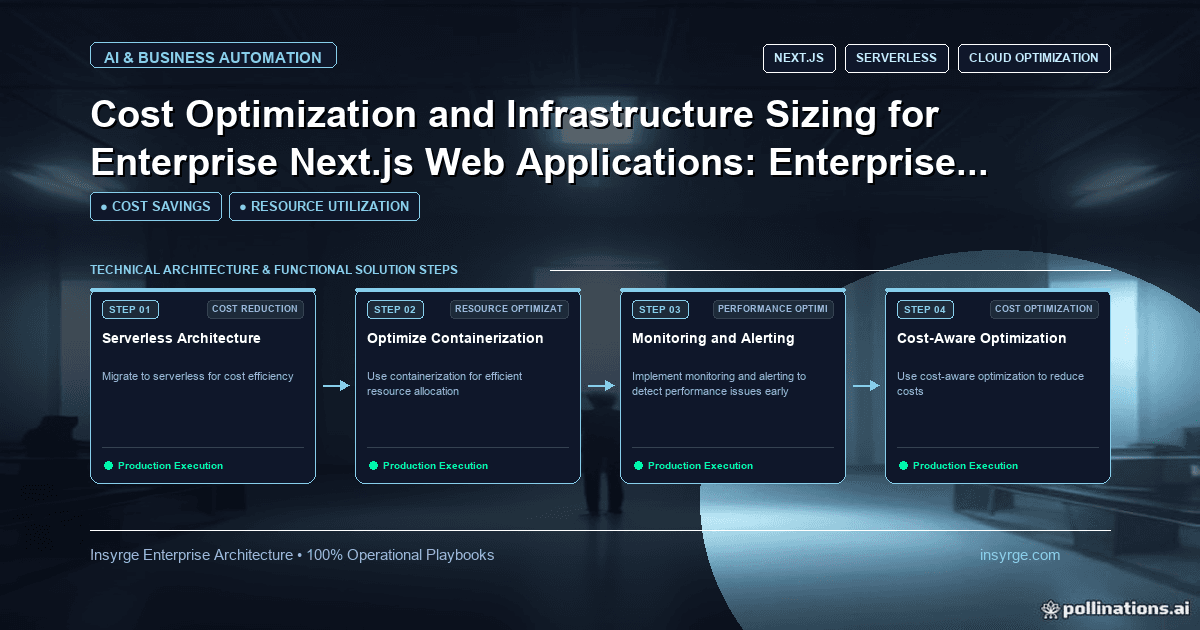This screenshot has width=1200, height=630.
Task: Click Production Execution in Optimize Containerization card
Action: tap(435, 465)
